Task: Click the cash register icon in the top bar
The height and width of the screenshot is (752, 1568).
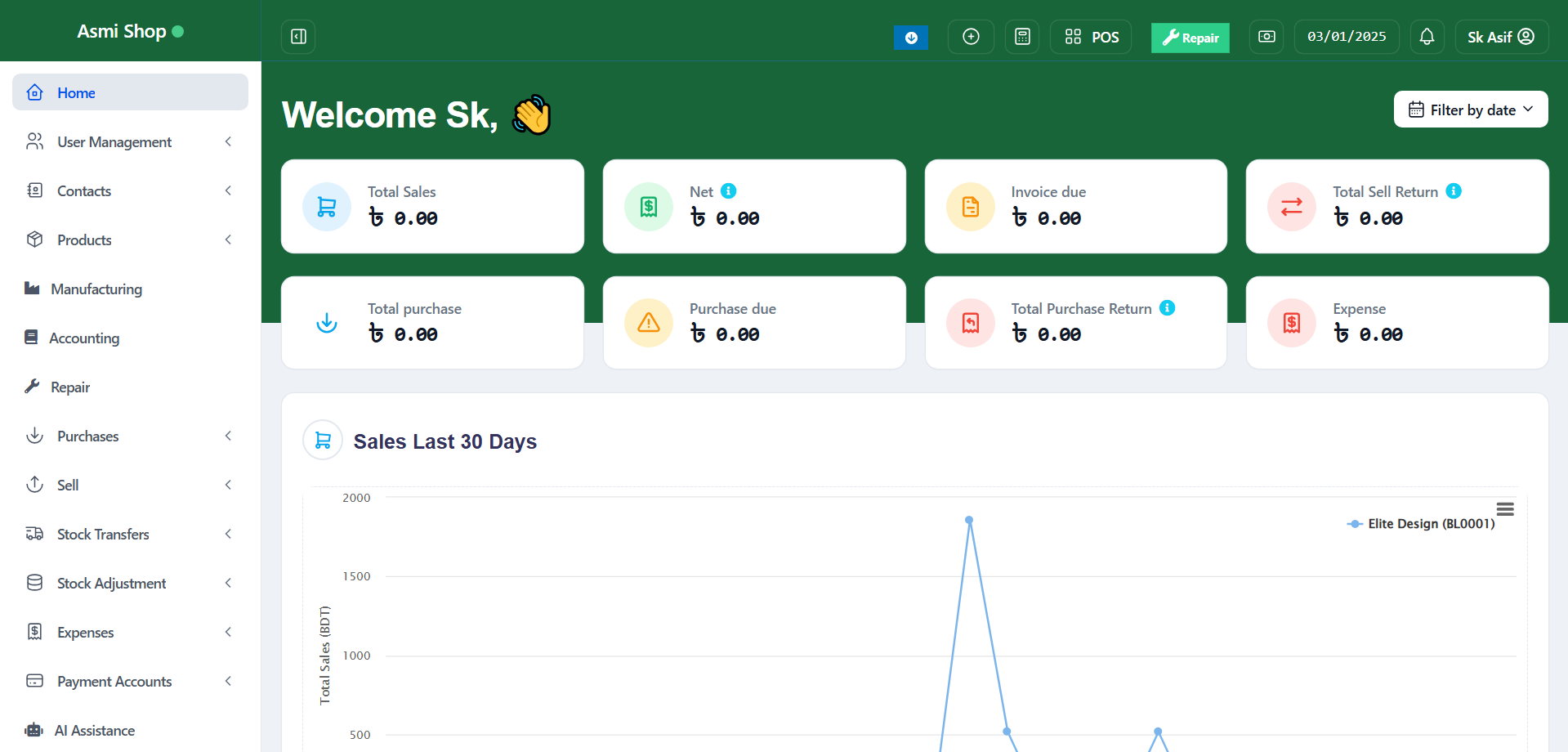Action: [1266, 37]
